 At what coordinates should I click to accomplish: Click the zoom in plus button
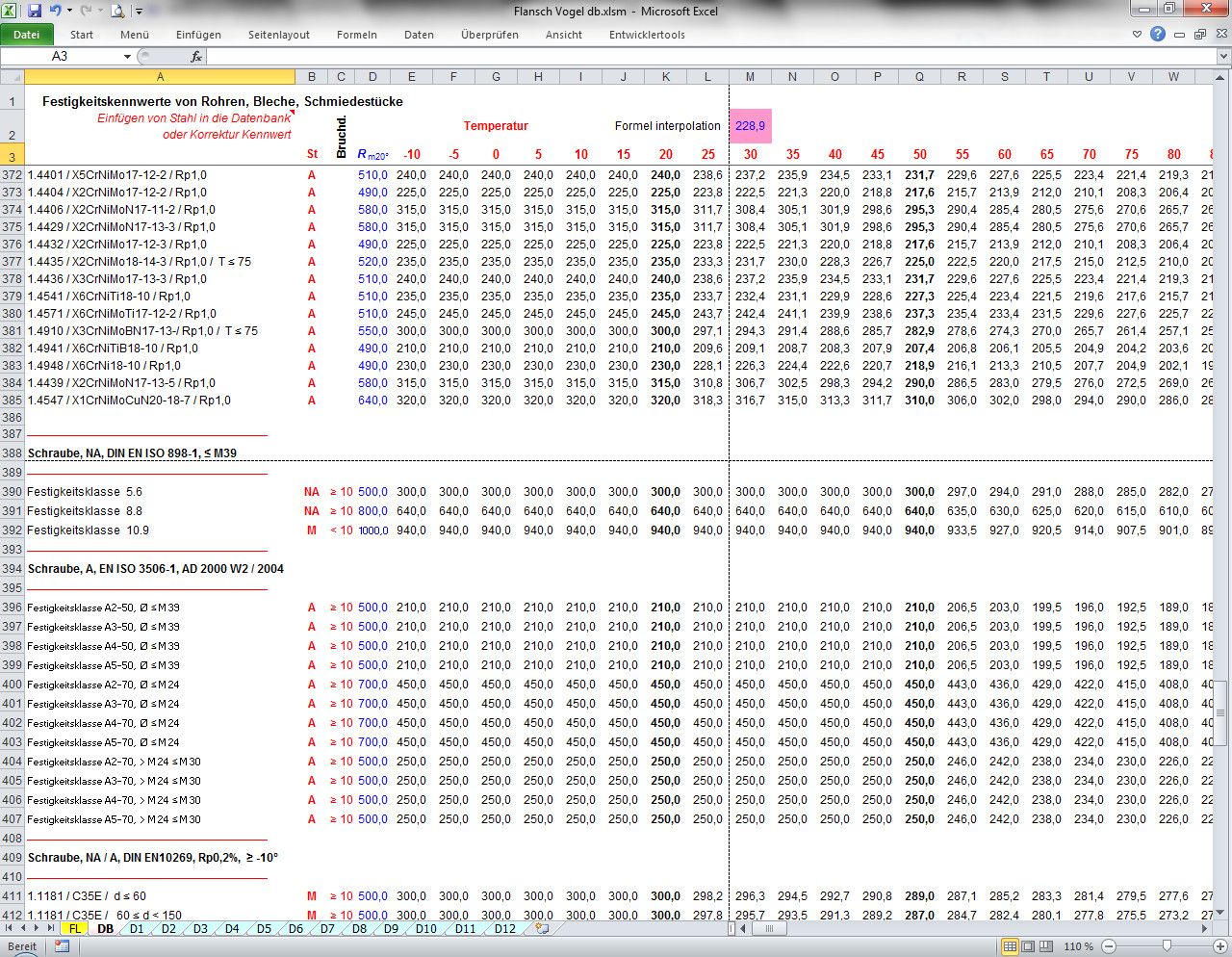[x=1220, y=946]
